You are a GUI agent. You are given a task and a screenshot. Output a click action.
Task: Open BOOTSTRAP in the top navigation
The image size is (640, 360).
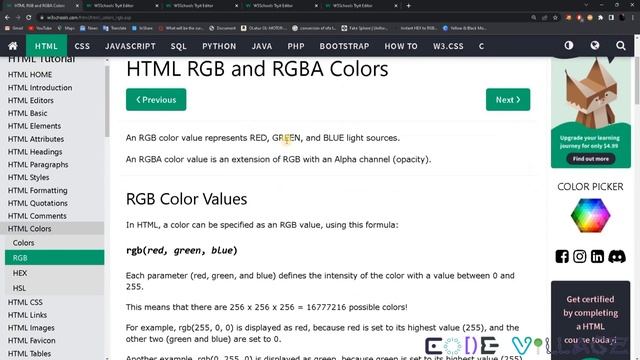(344, 46)
